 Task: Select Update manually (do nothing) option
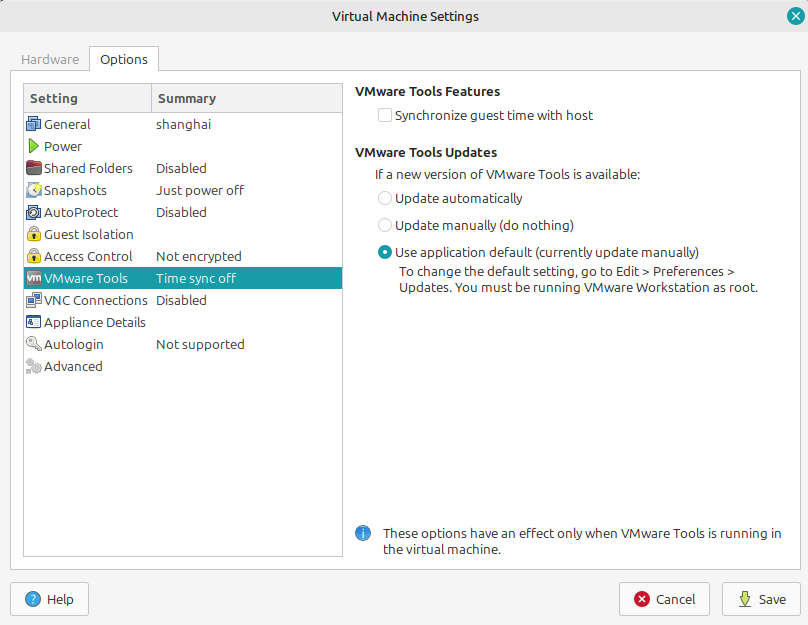coord(384,225)
